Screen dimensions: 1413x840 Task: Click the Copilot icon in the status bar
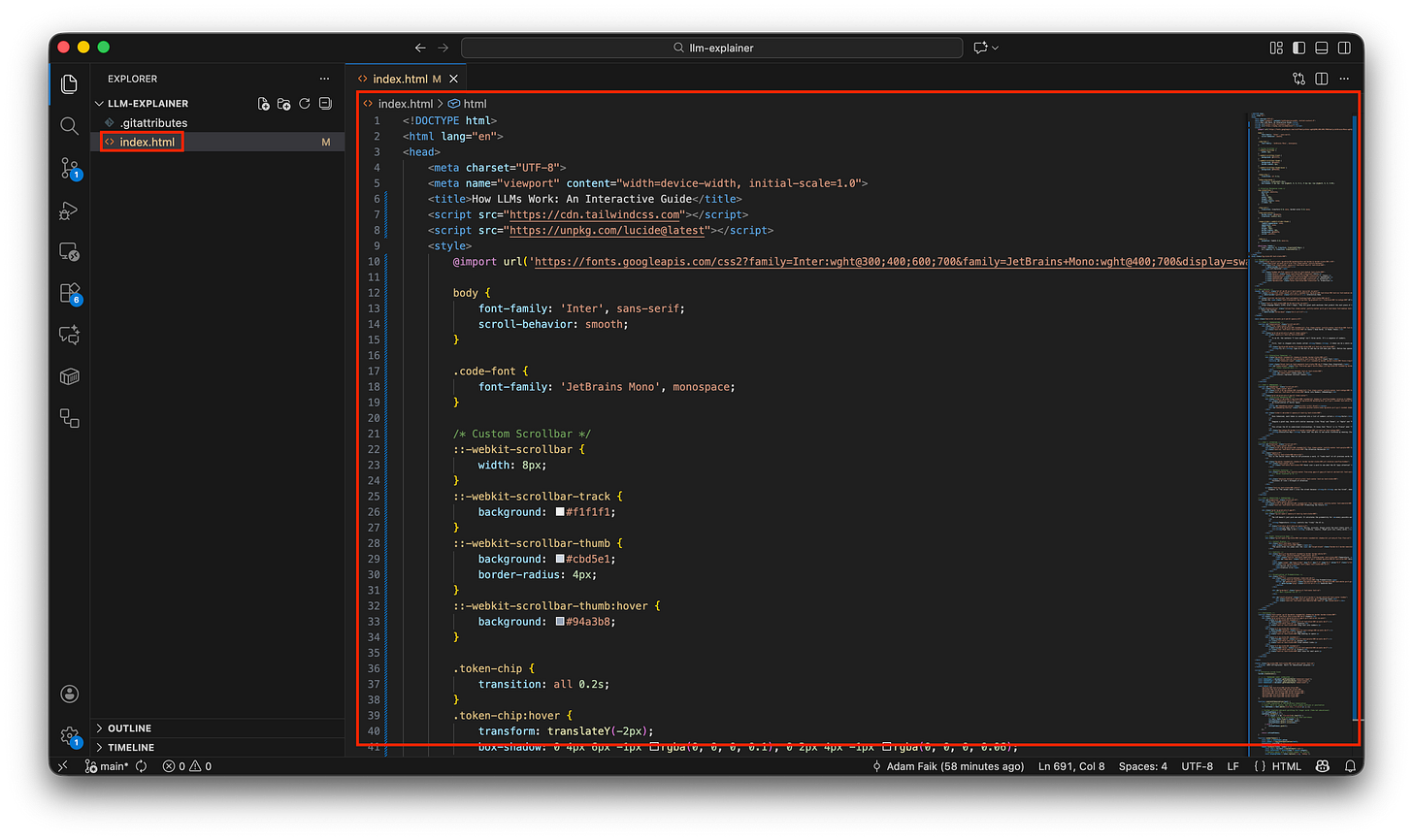(1322, 765)
